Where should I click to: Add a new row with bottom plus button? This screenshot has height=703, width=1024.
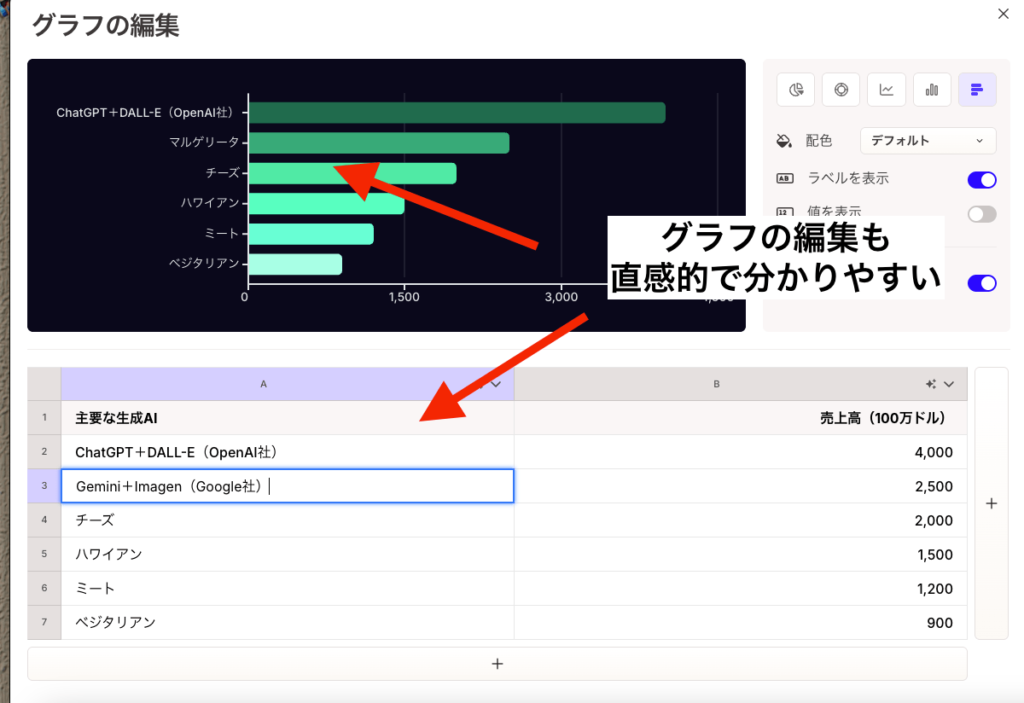tap(497, 664)
